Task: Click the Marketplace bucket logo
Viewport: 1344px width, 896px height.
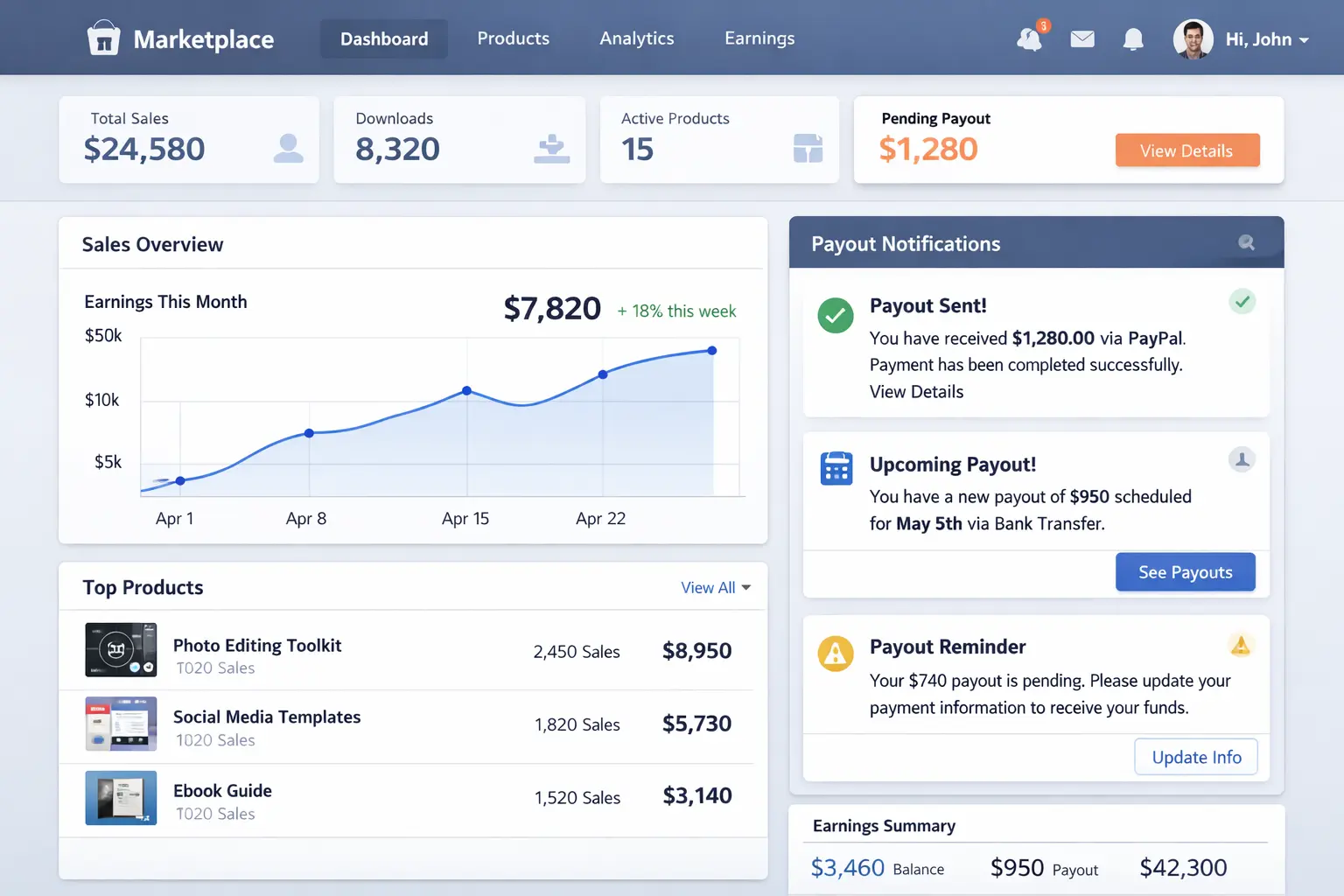Action: 103,38
